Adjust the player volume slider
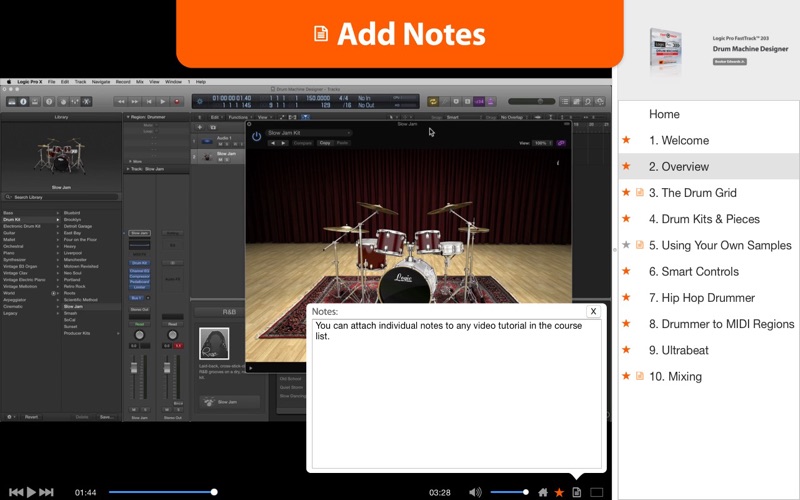 [509, 492]
